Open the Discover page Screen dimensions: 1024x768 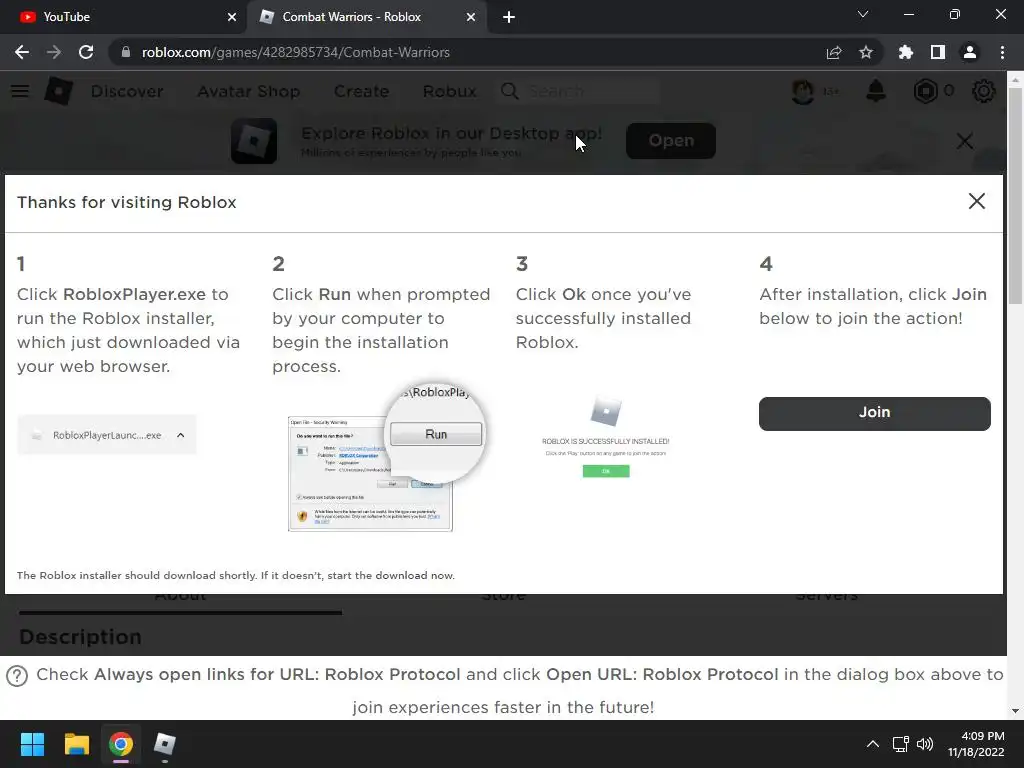tap(127, 91)
